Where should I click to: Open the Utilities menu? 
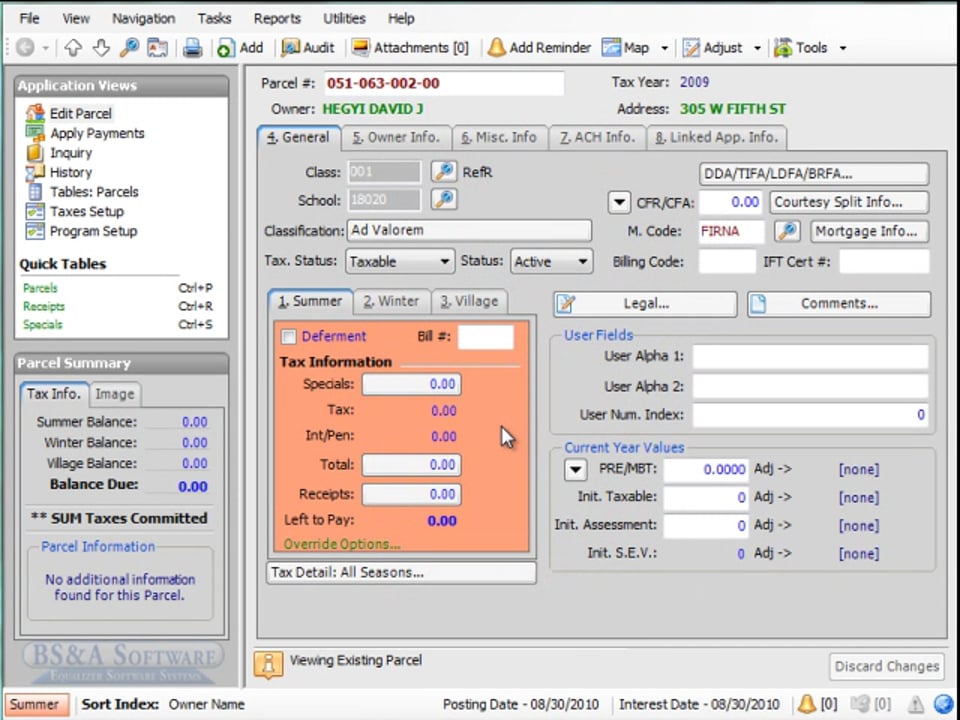[x=344, y=18]
